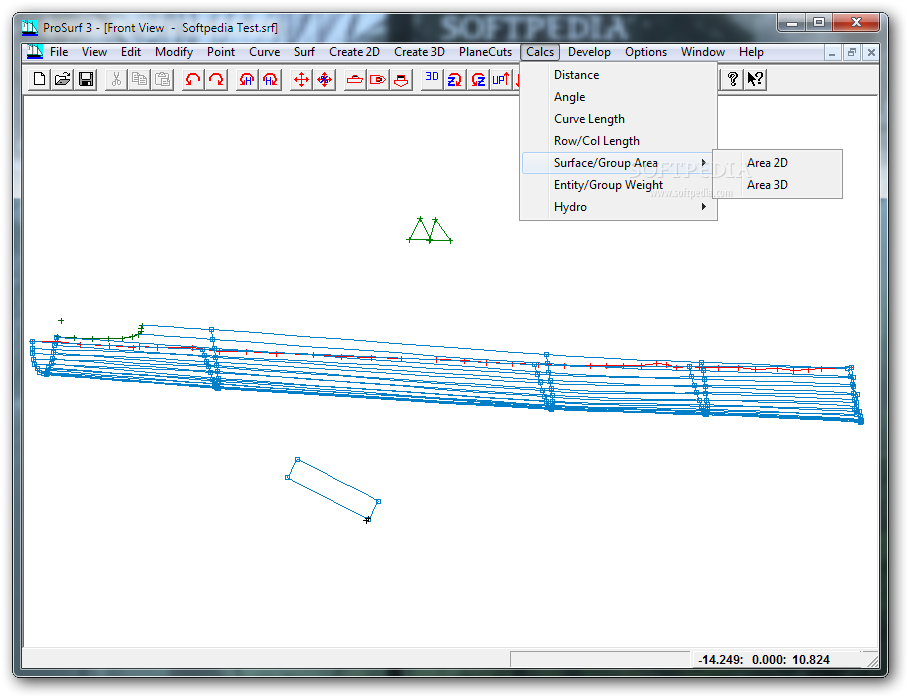Click the blue 3D view icon
This screenshot has width=909, height=698.
(x=432, y=79)
